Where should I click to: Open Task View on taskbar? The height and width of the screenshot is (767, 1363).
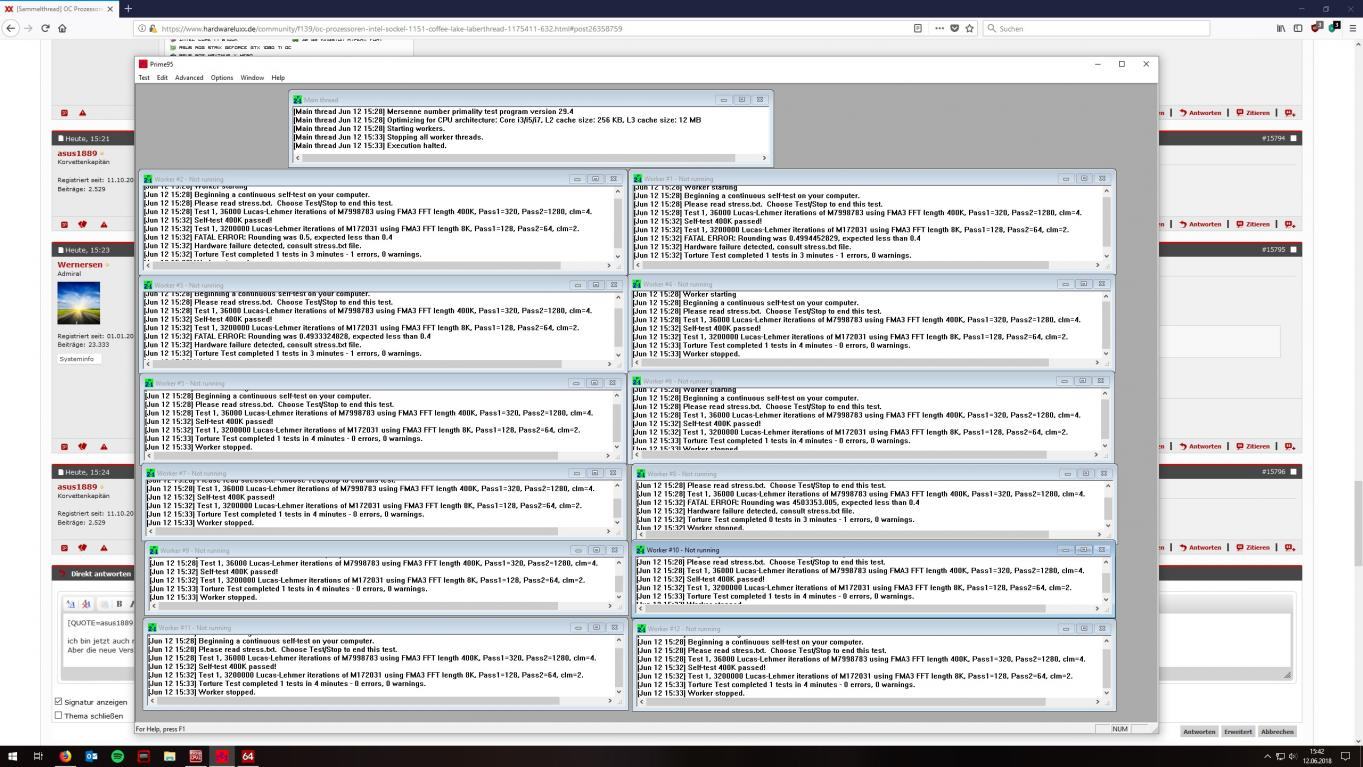[x=39, y=756]
